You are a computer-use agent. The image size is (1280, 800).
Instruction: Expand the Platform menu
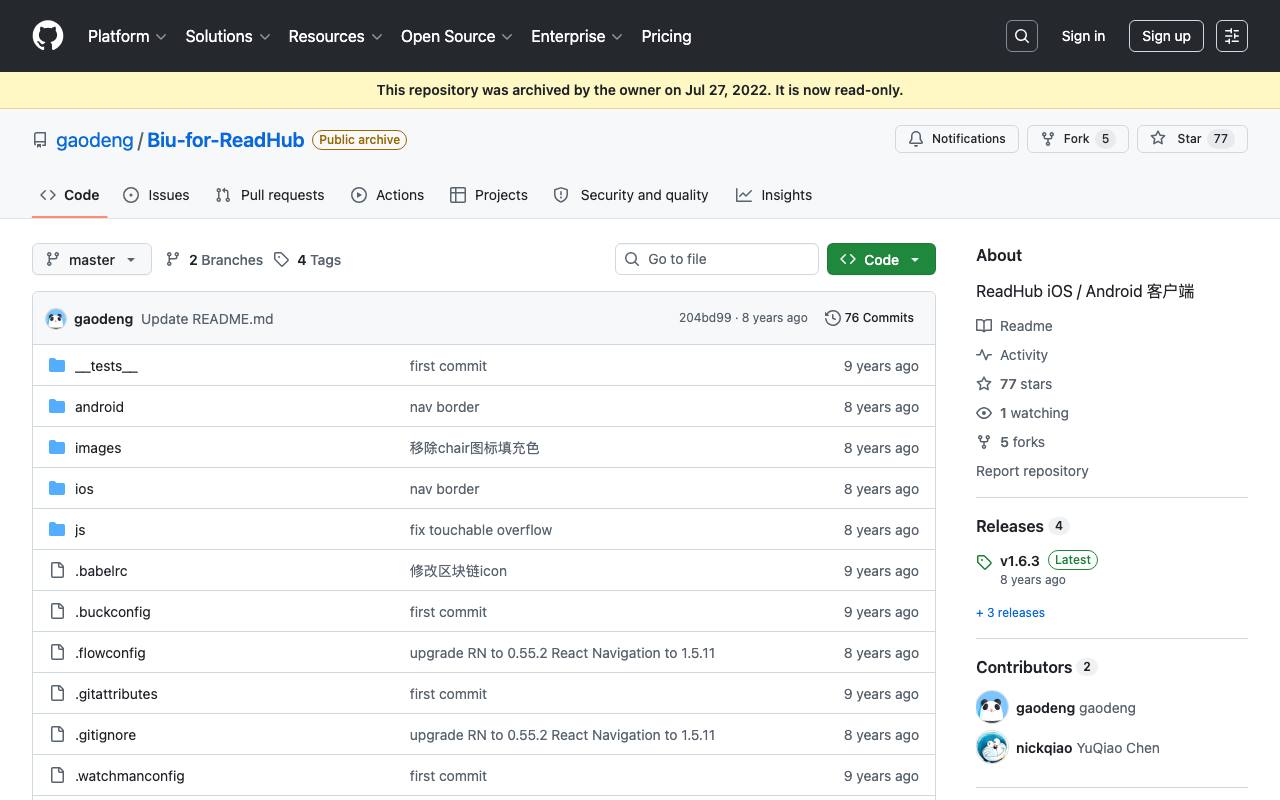click(x=127, y=36)
